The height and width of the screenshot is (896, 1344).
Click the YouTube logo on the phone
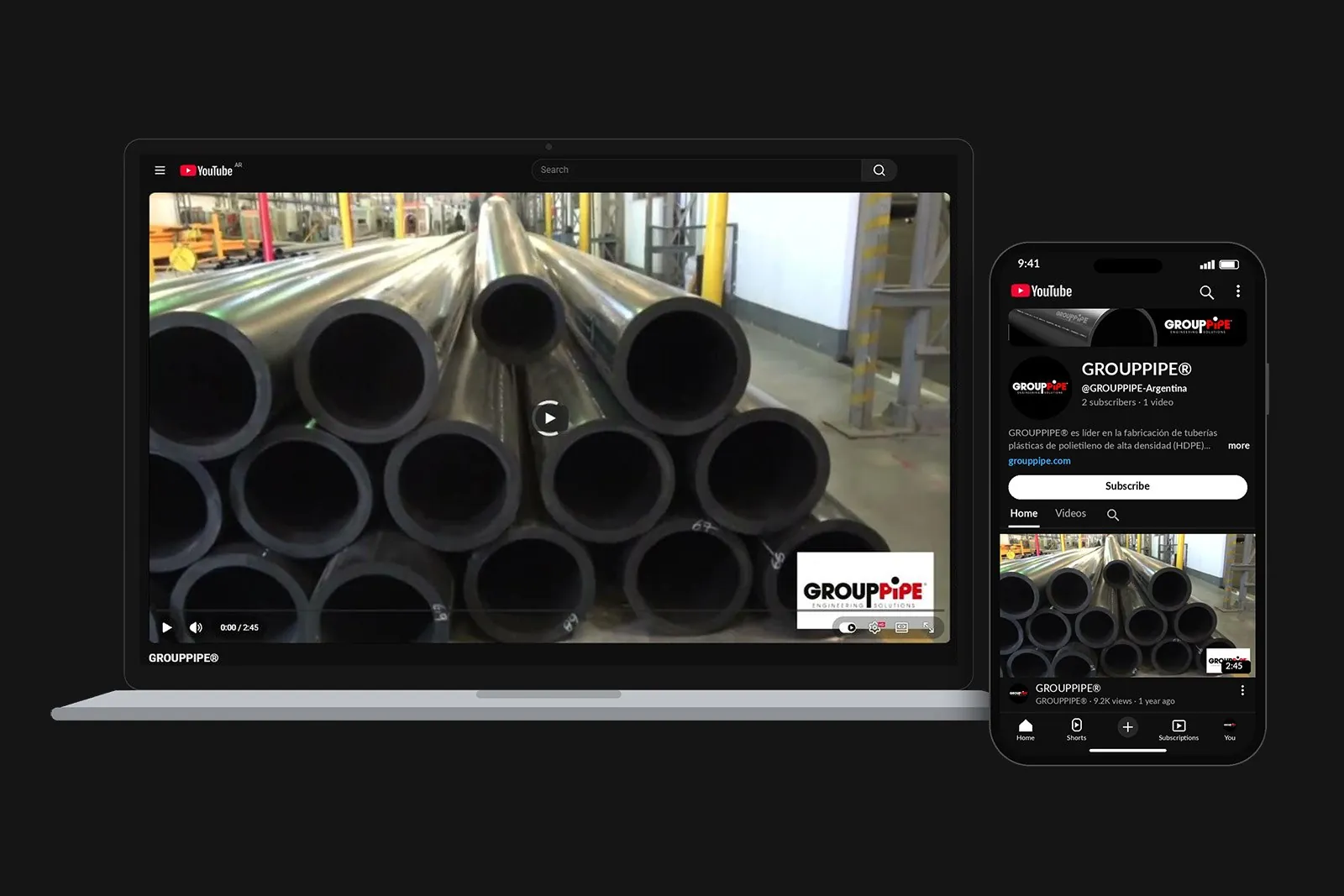[x=1042, y=291]
